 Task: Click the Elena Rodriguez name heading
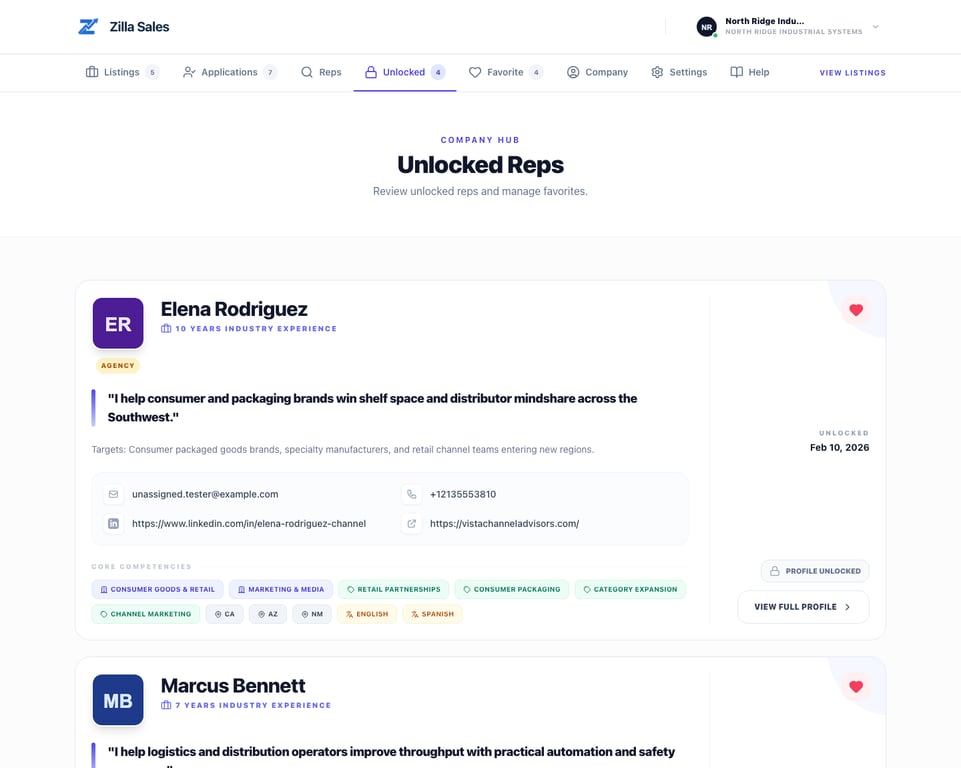pyautogui.click(x=234, y=309)
